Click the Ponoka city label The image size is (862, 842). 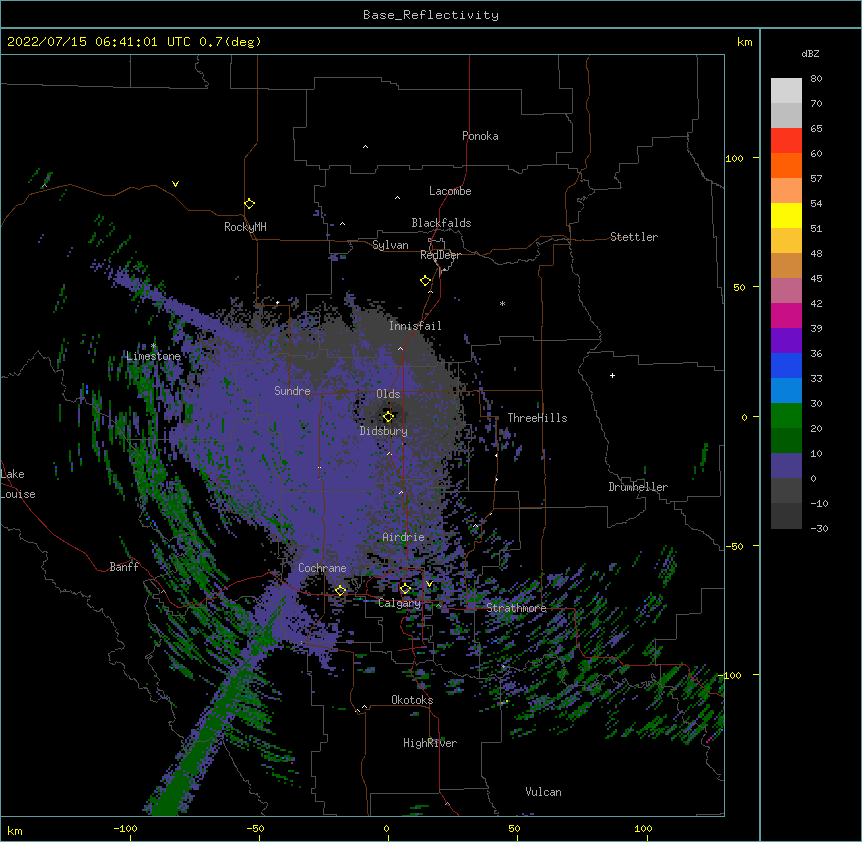[480, 136]
